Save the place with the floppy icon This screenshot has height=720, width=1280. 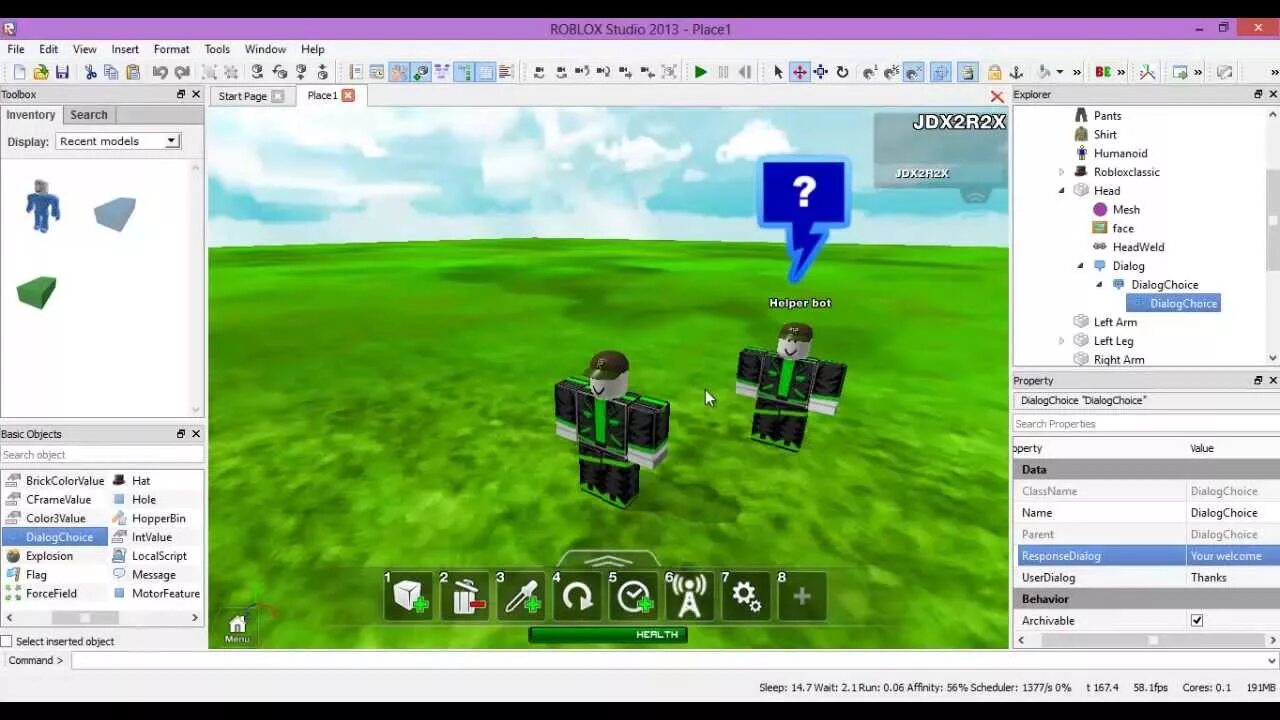62,72
